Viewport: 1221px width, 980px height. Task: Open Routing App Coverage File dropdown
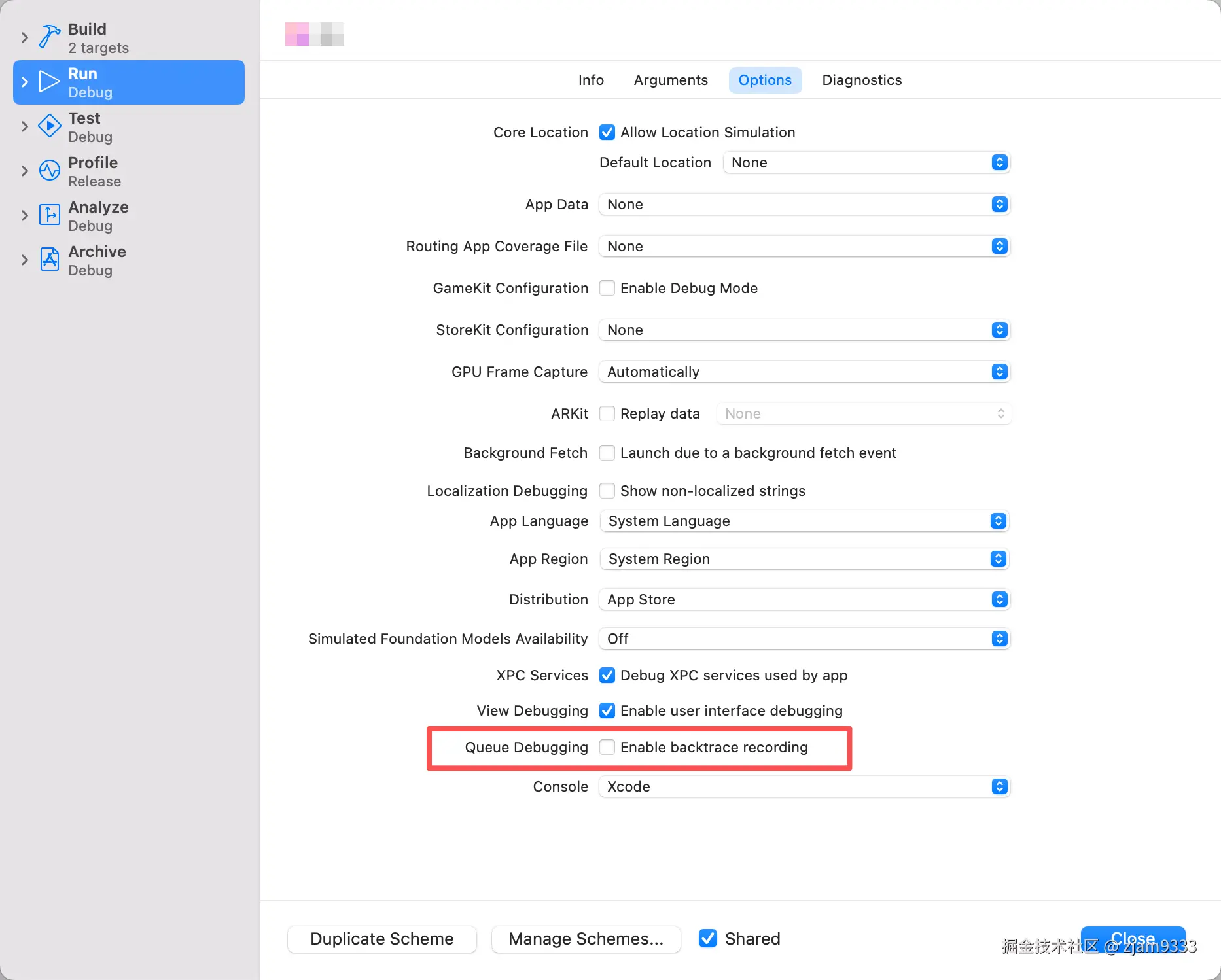pos(804,246)
